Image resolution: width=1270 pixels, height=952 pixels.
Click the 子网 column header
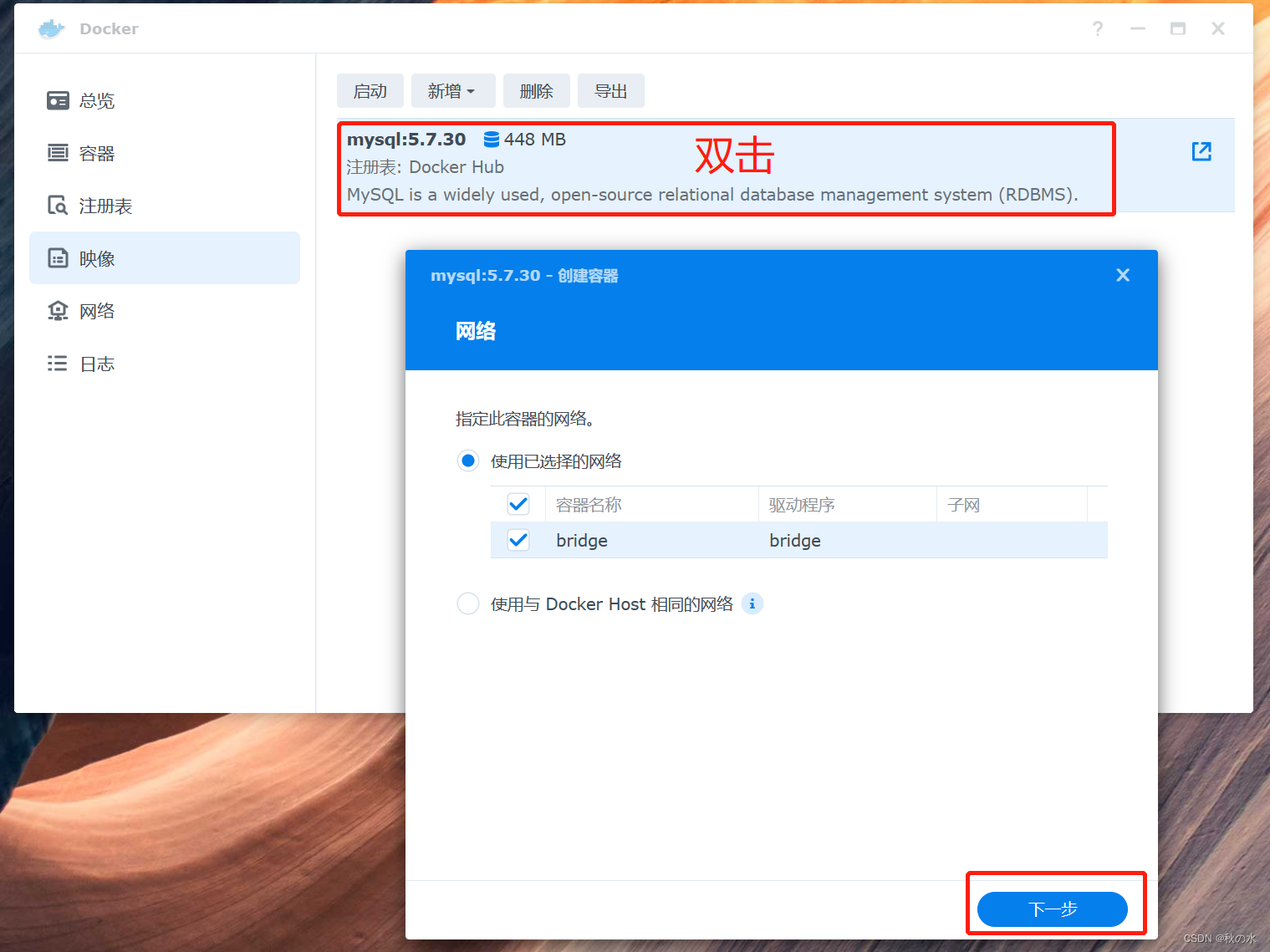[1012, 505]
